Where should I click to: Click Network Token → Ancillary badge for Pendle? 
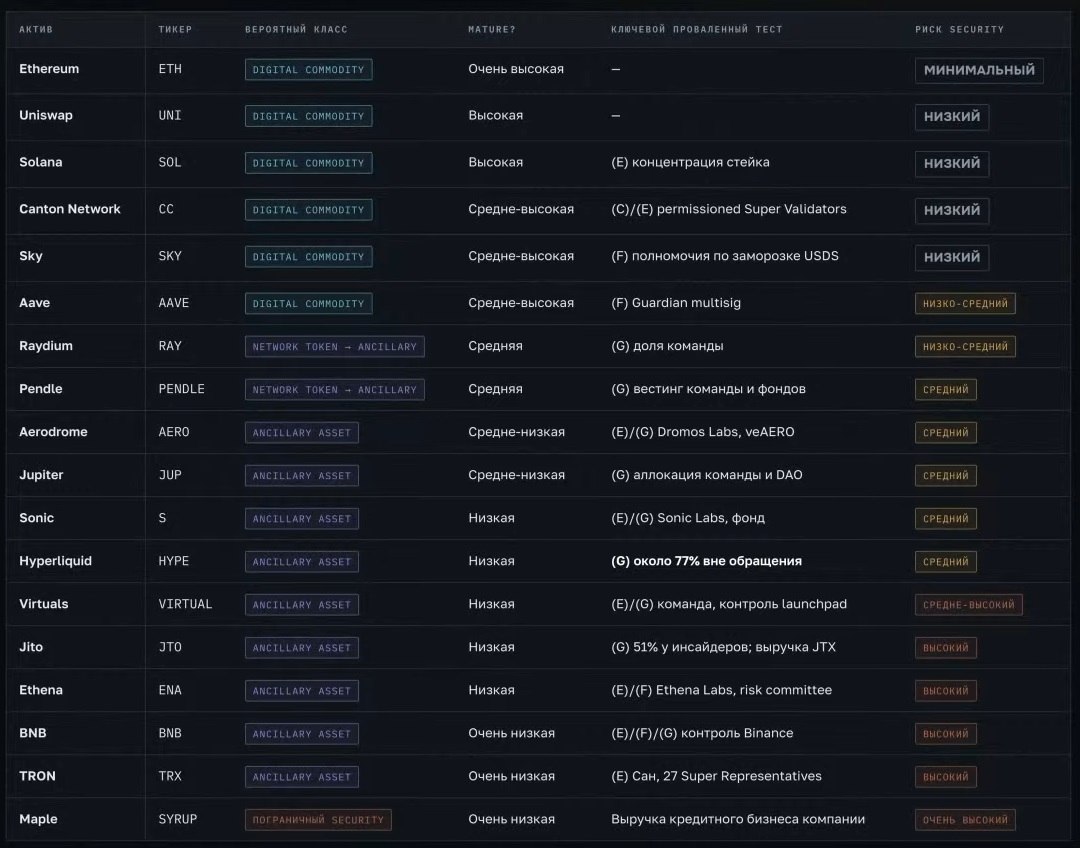click(335, 390)
